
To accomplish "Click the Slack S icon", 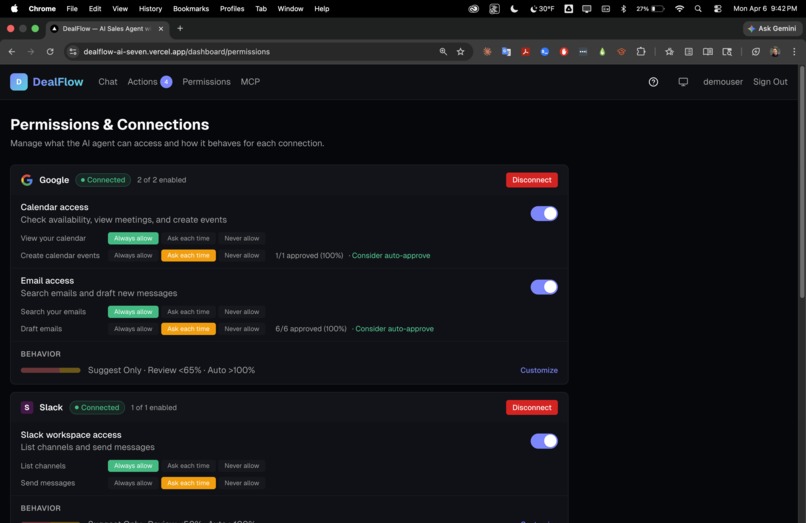I will pyautogui.click(x=27, y=407).
